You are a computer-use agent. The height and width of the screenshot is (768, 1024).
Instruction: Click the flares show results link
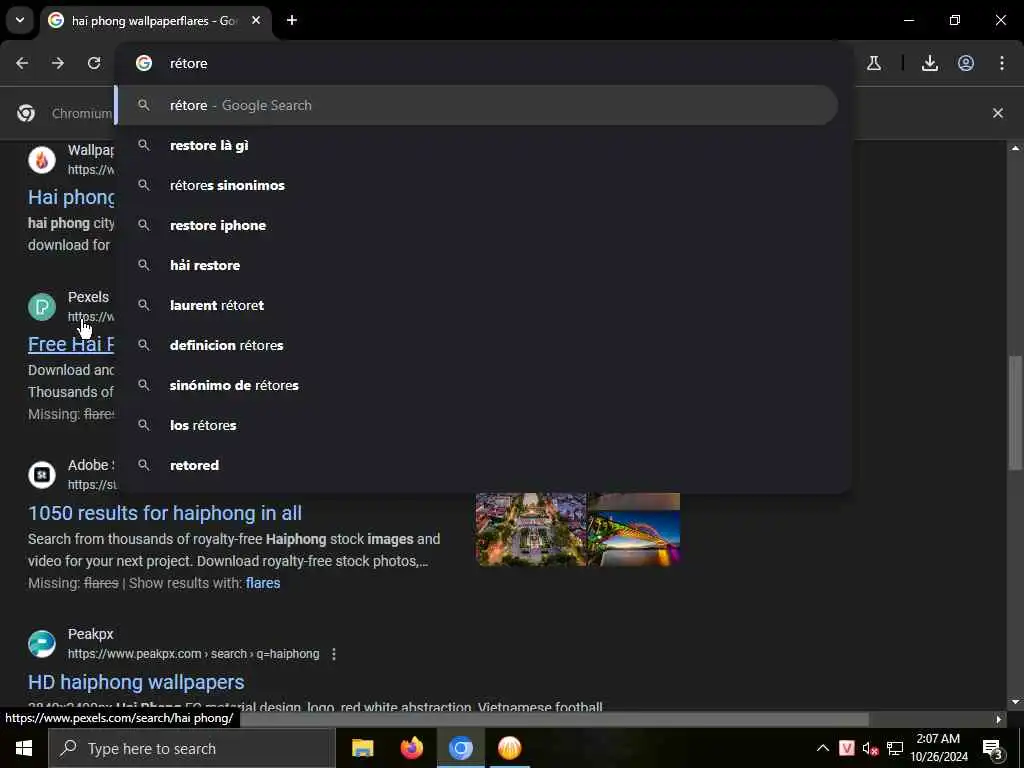(263, 583)
